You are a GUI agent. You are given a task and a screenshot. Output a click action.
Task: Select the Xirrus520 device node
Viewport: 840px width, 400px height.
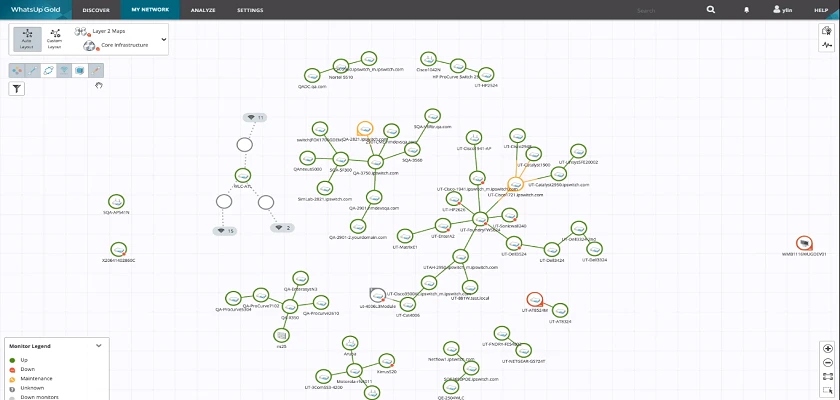coord(387,360)
